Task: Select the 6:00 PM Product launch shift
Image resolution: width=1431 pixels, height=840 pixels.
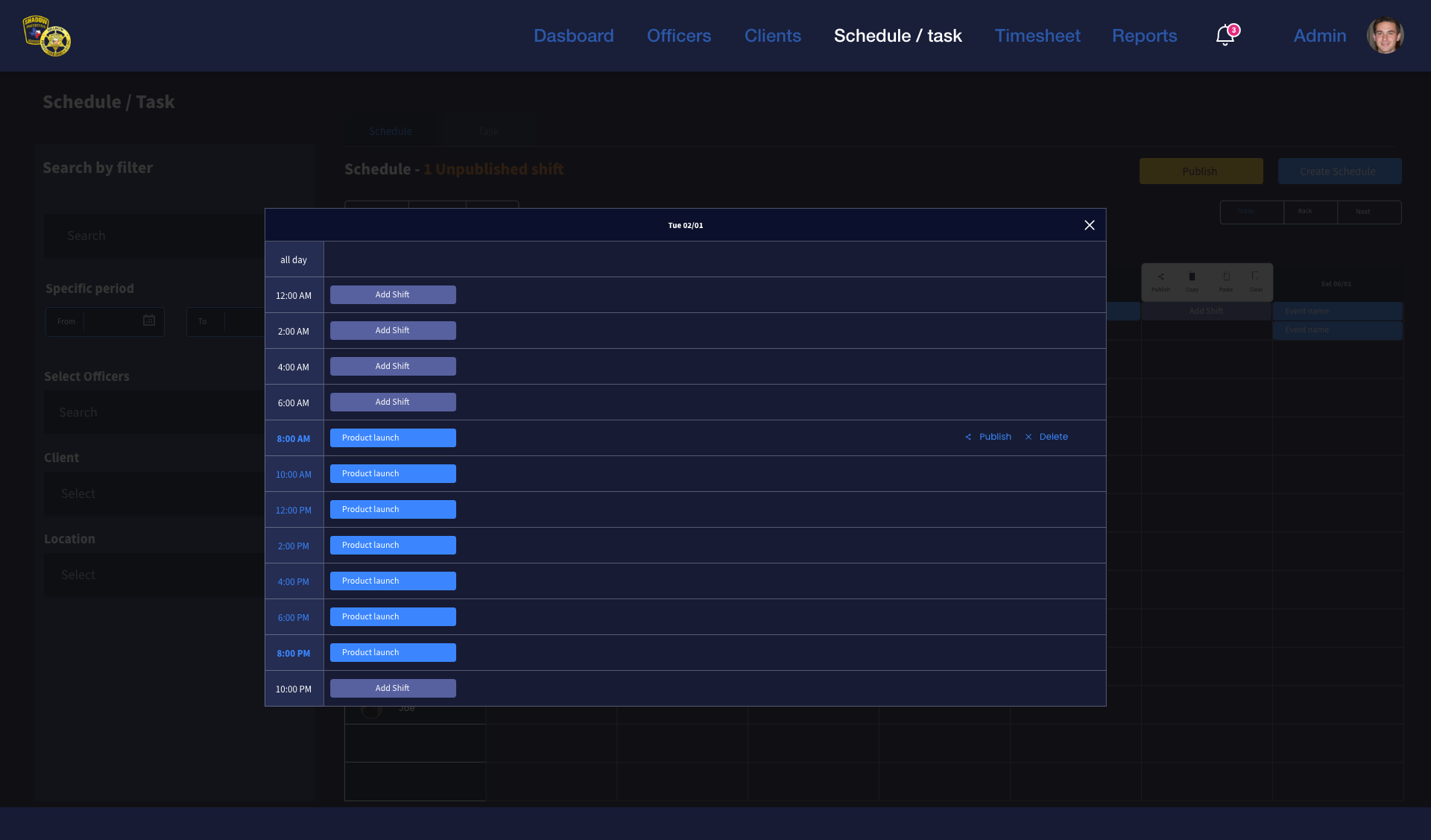Action: point(393,616)
